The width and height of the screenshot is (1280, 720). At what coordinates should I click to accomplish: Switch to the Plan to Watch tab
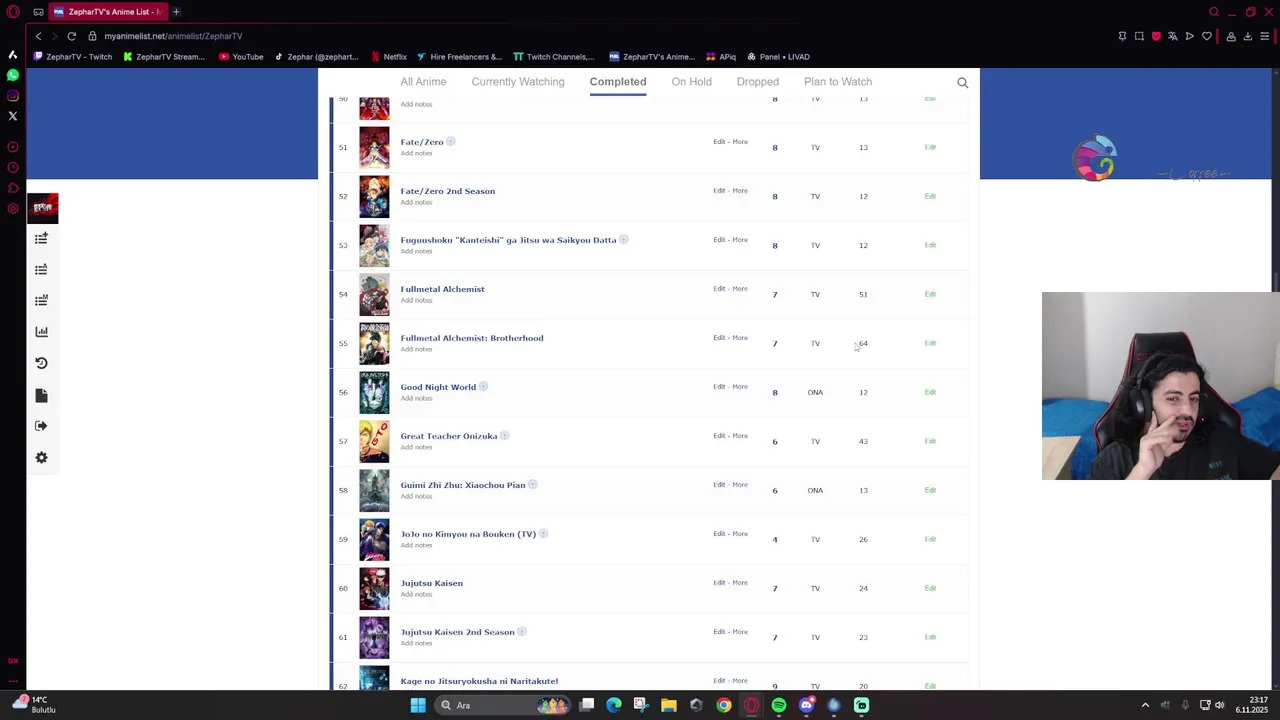(838, 82)
